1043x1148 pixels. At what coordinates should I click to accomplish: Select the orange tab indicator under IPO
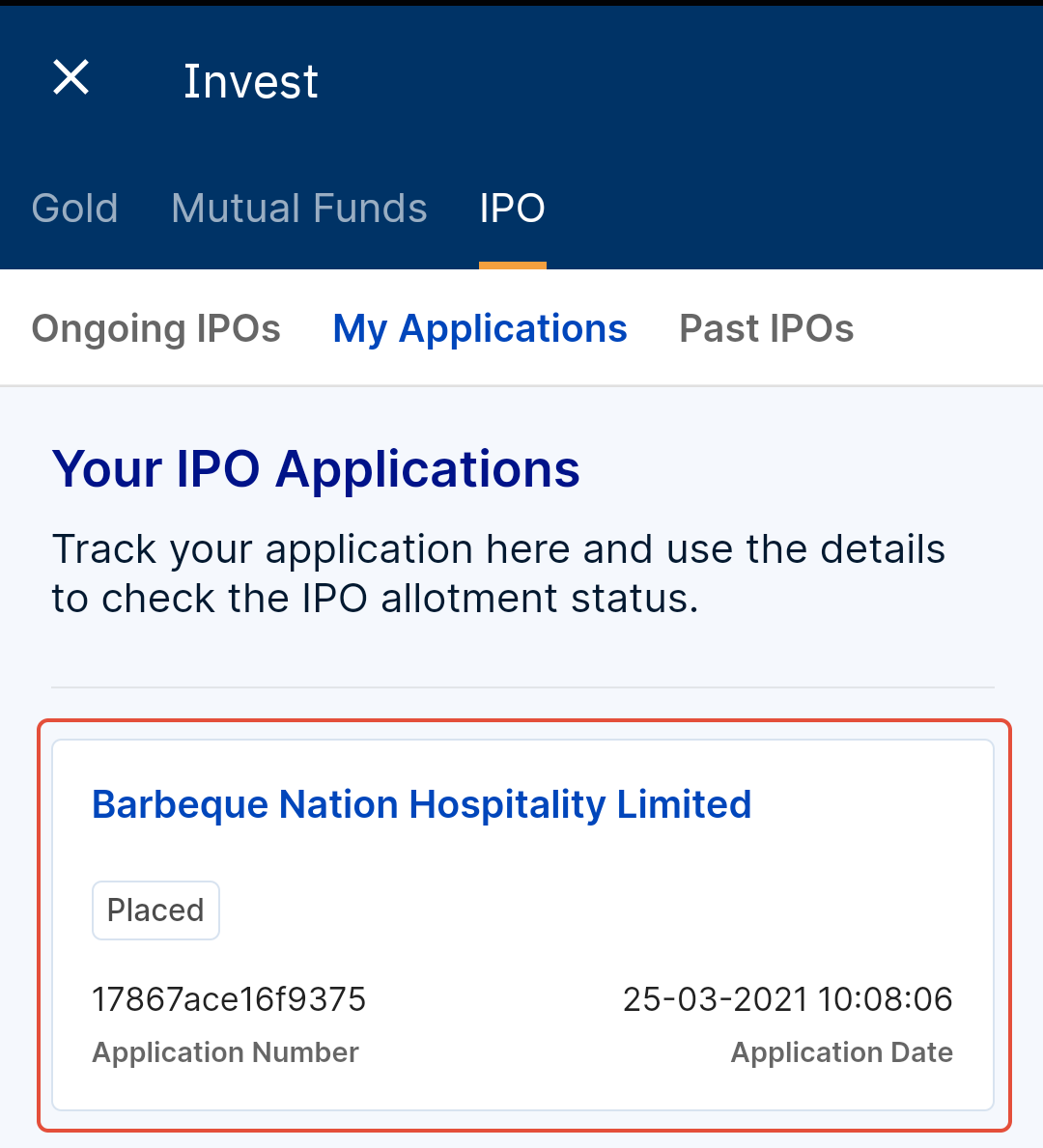[x=513, y=263]
